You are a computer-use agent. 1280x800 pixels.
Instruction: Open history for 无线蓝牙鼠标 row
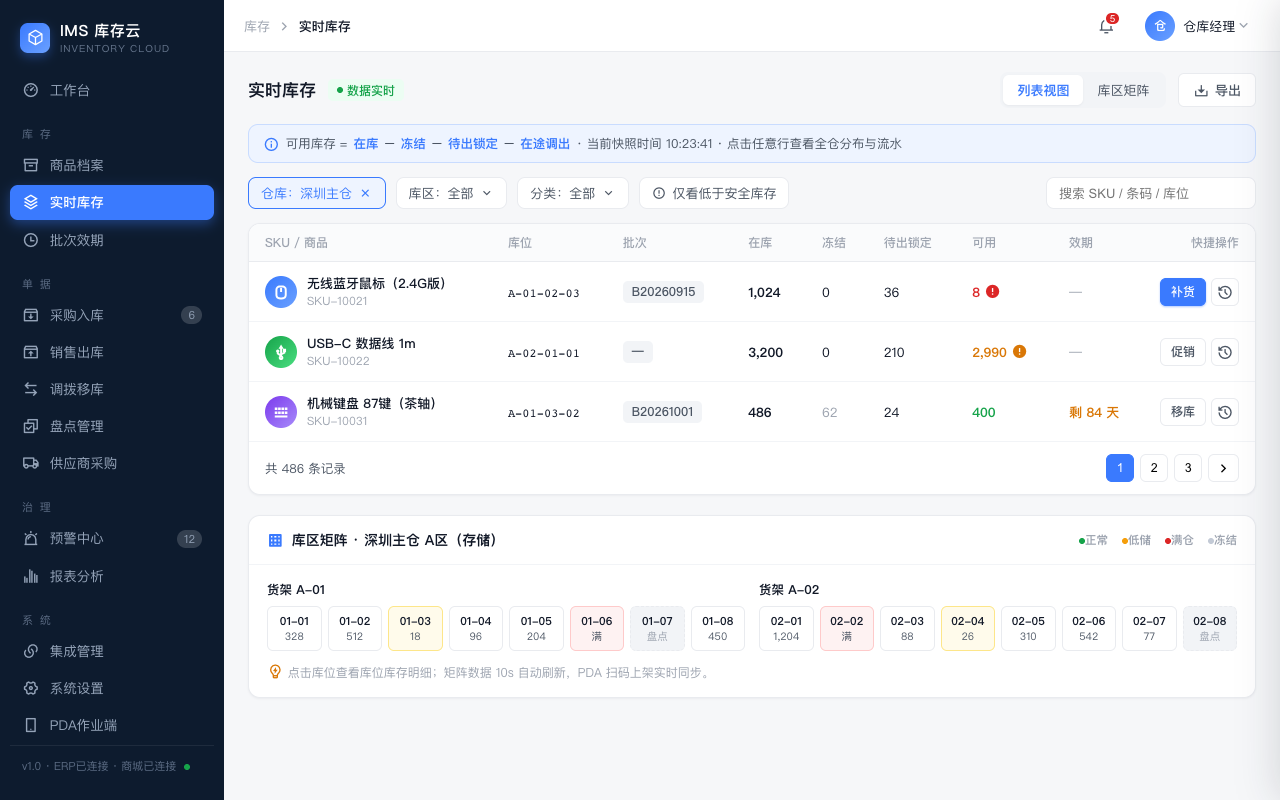(1225, 292)
